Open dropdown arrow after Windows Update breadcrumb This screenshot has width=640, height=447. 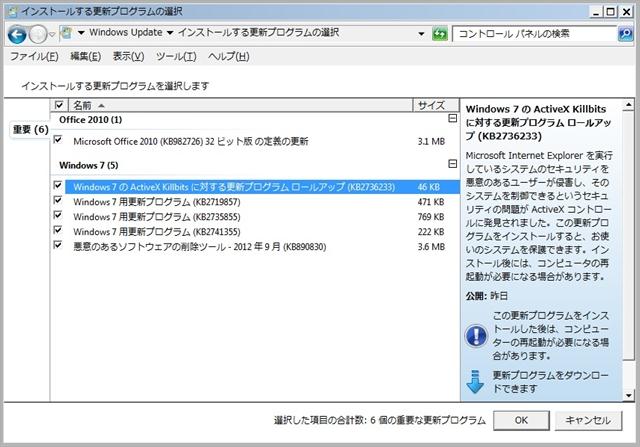(x=170, y=33)
